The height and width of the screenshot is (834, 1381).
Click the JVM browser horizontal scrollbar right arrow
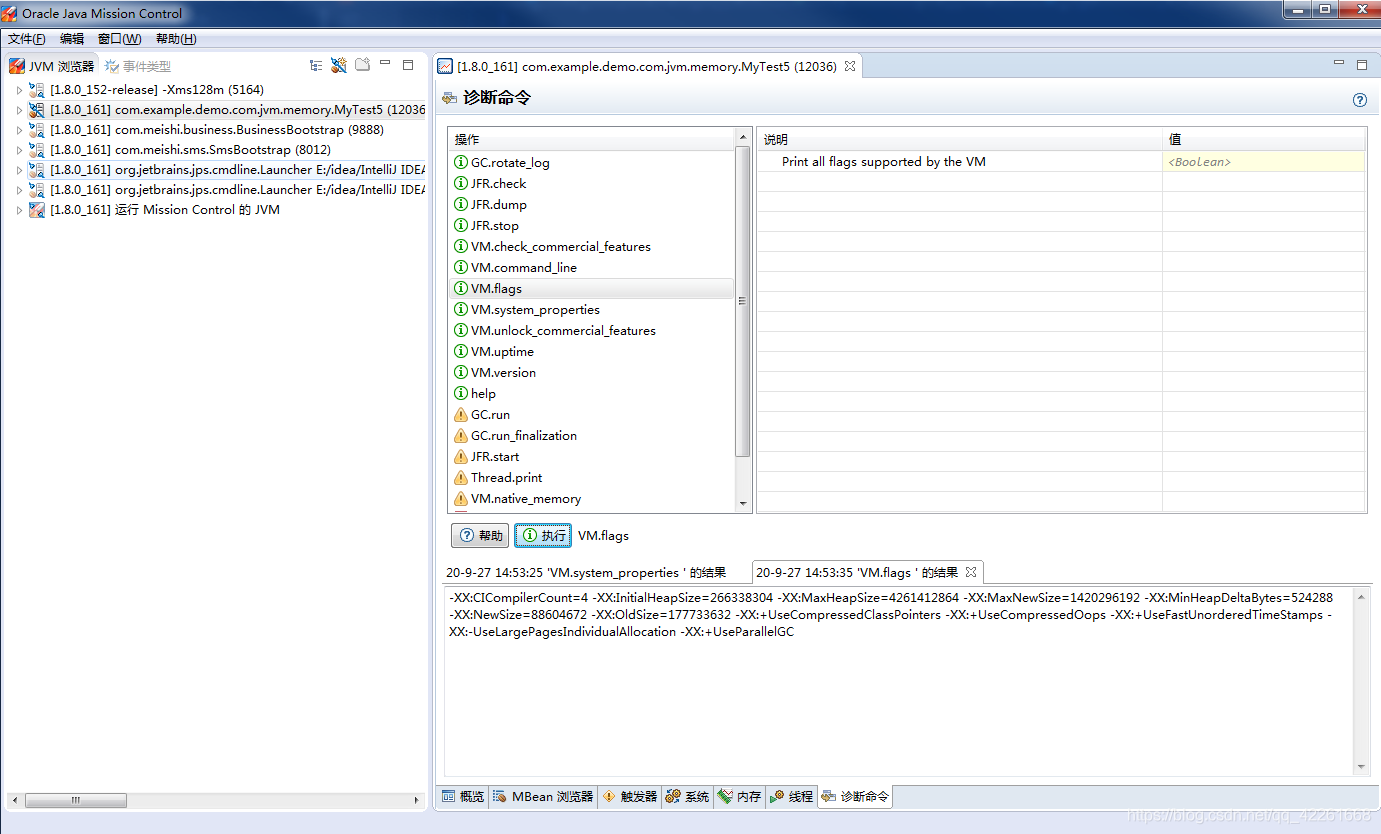point(418,800)
